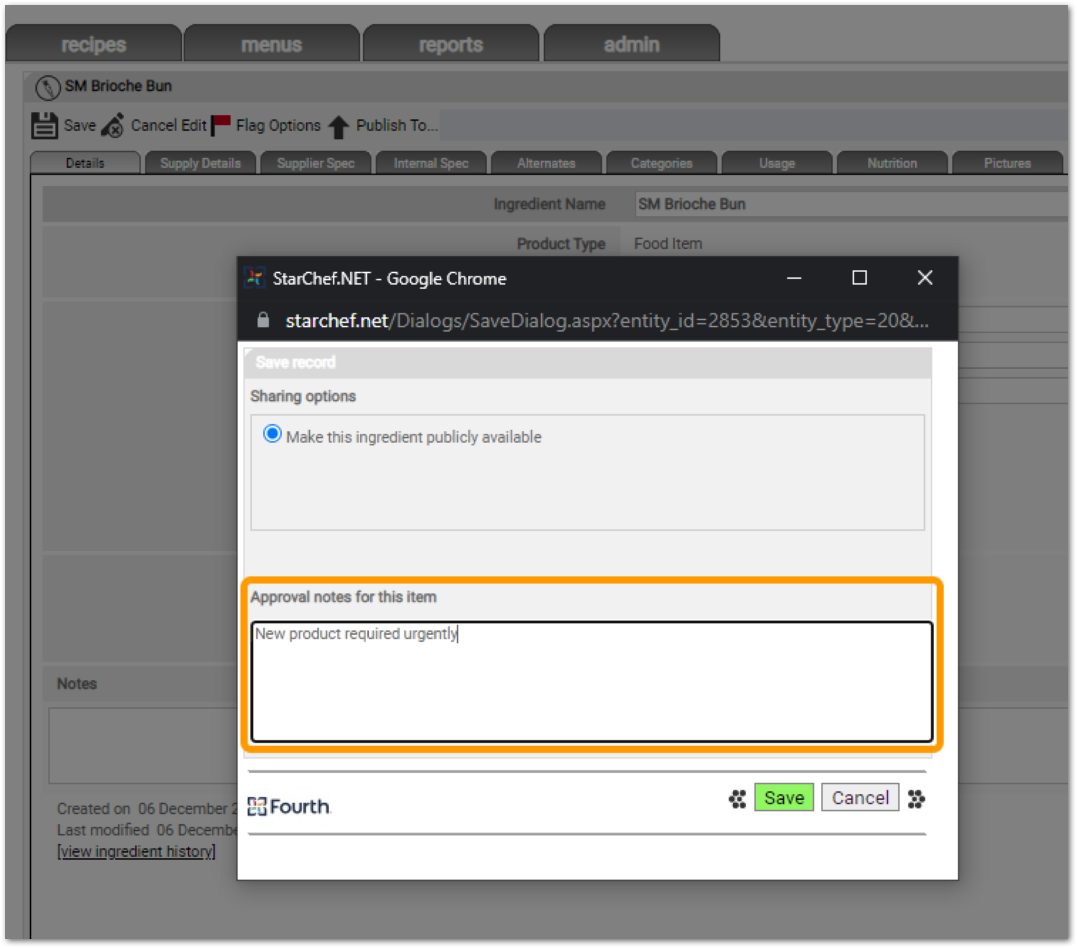The height and width of the screenshot is (948, 1077).
Task: Click the 'Save record' header text
Action: pos(295,362)
